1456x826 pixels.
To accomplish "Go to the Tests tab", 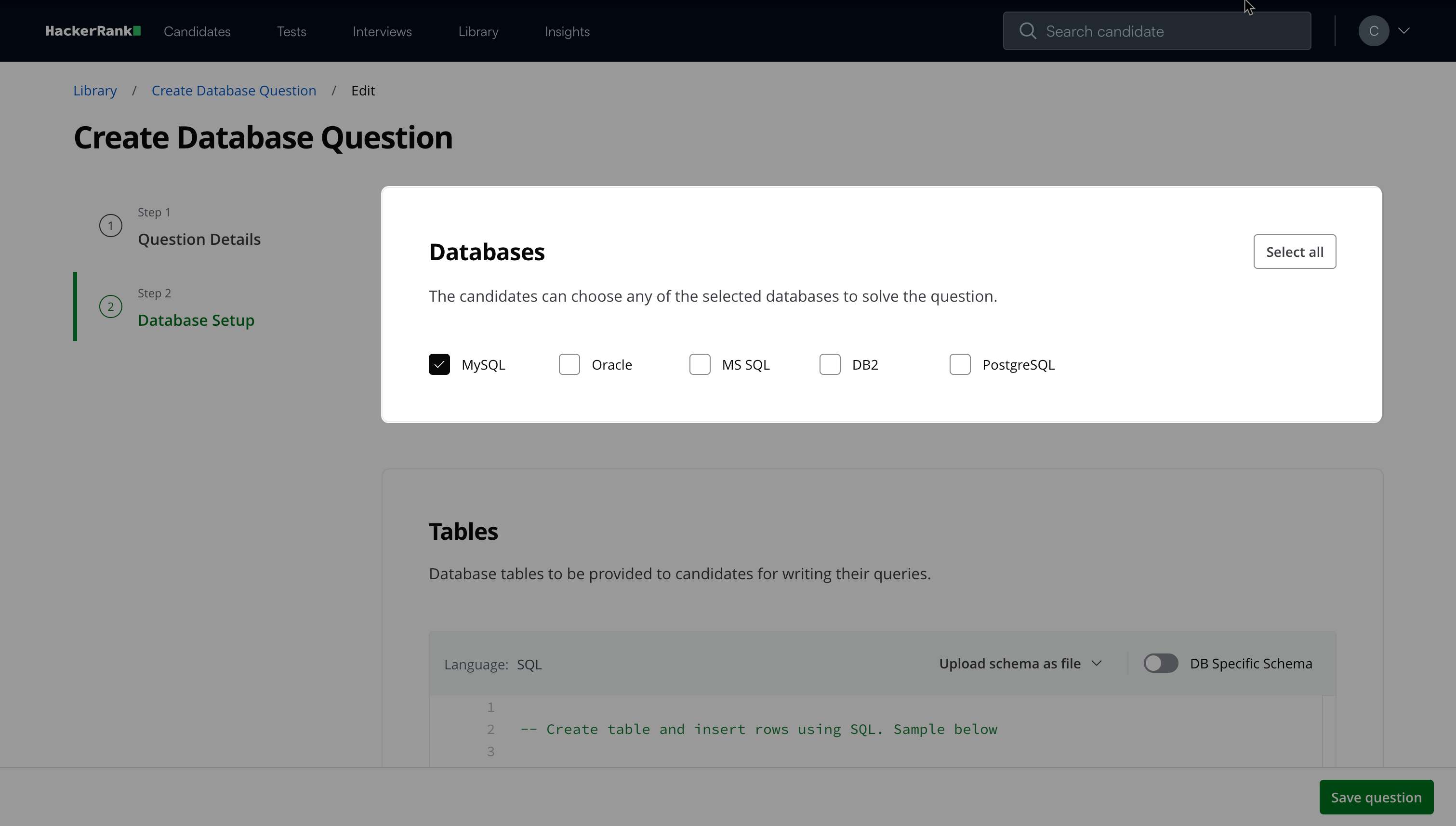I will click(x=291, y=32).
